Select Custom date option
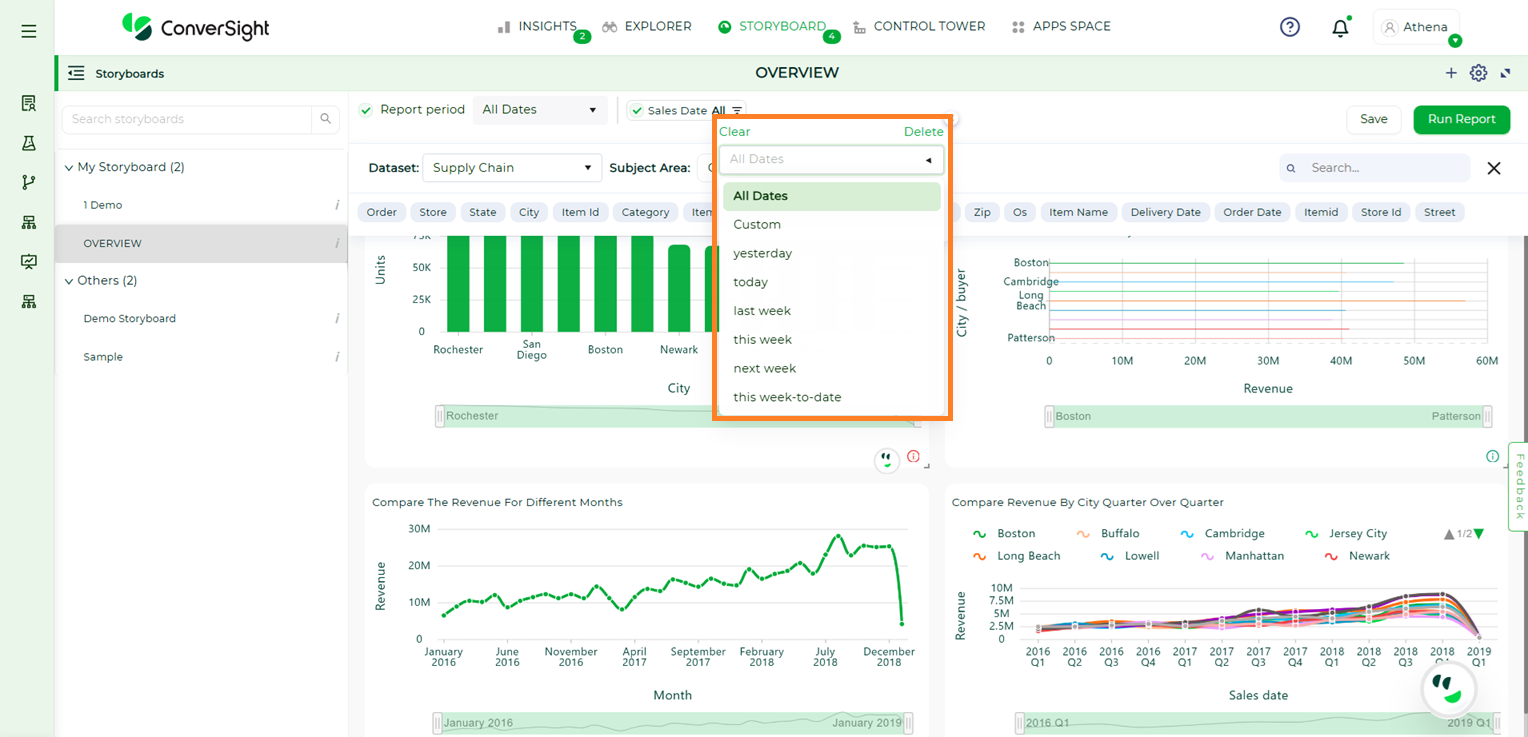The width and height of the screenshot is (1528, 737). click(831, 225)
